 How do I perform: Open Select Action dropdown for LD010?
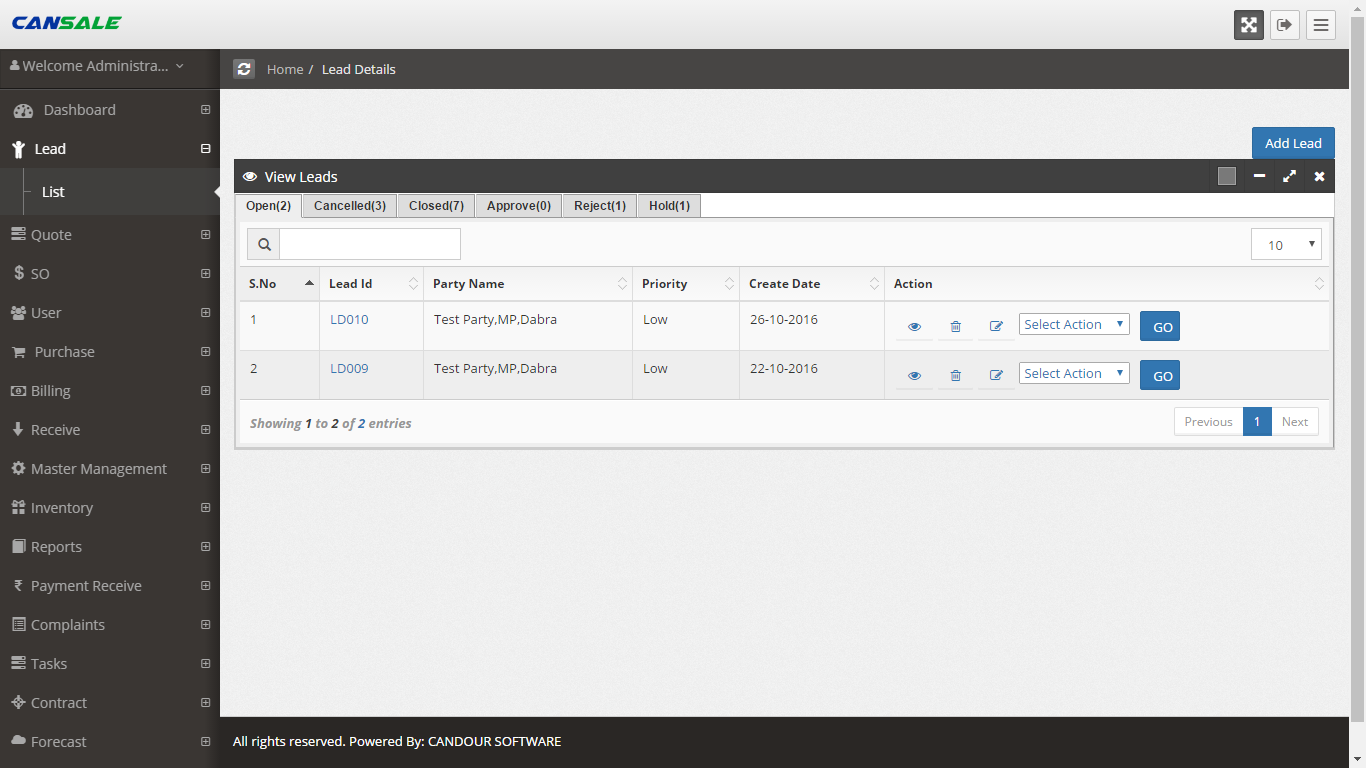(x=1074, y=324)
